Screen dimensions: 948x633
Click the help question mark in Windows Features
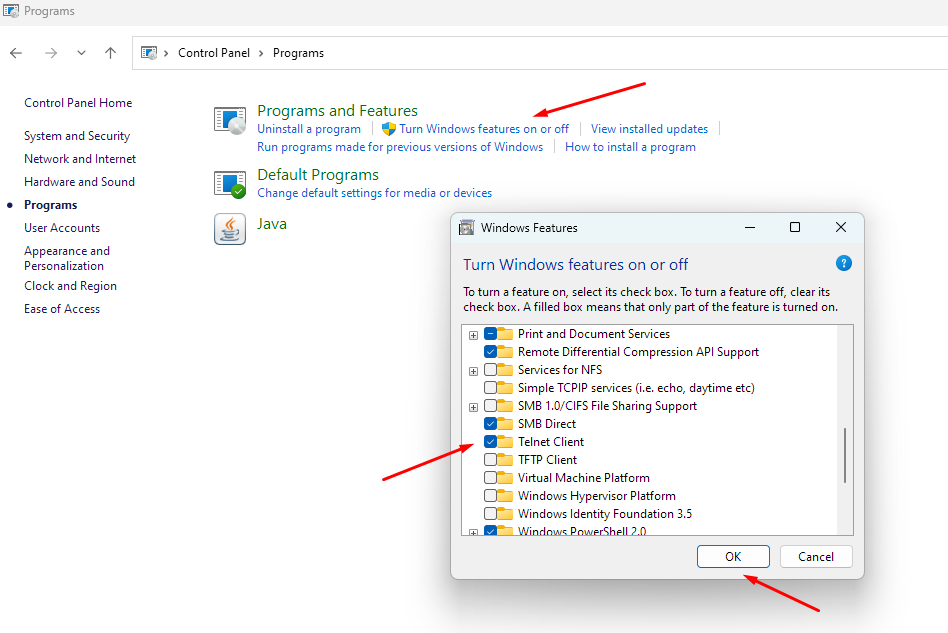coord(843,263)
